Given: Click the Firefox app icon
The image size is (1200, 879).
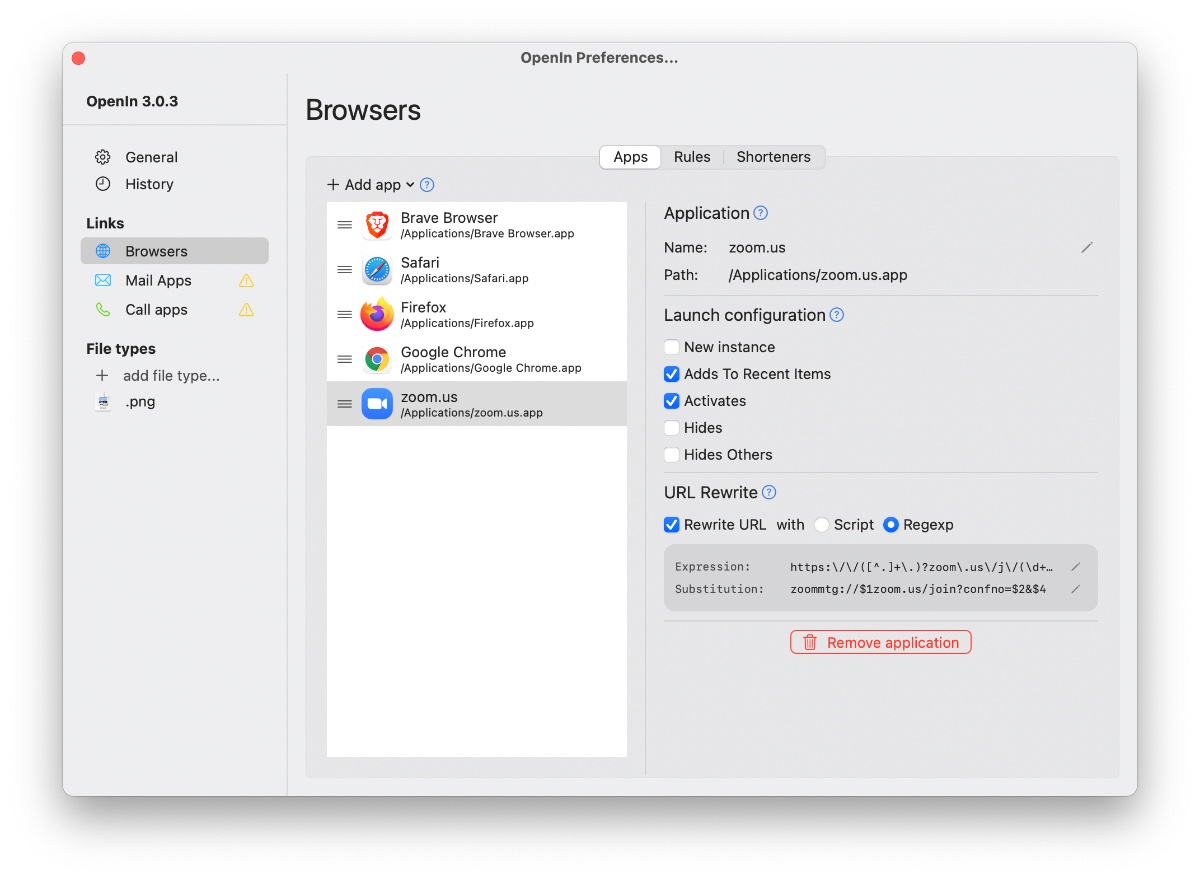Looking at the screenshot, I should 377,315.
